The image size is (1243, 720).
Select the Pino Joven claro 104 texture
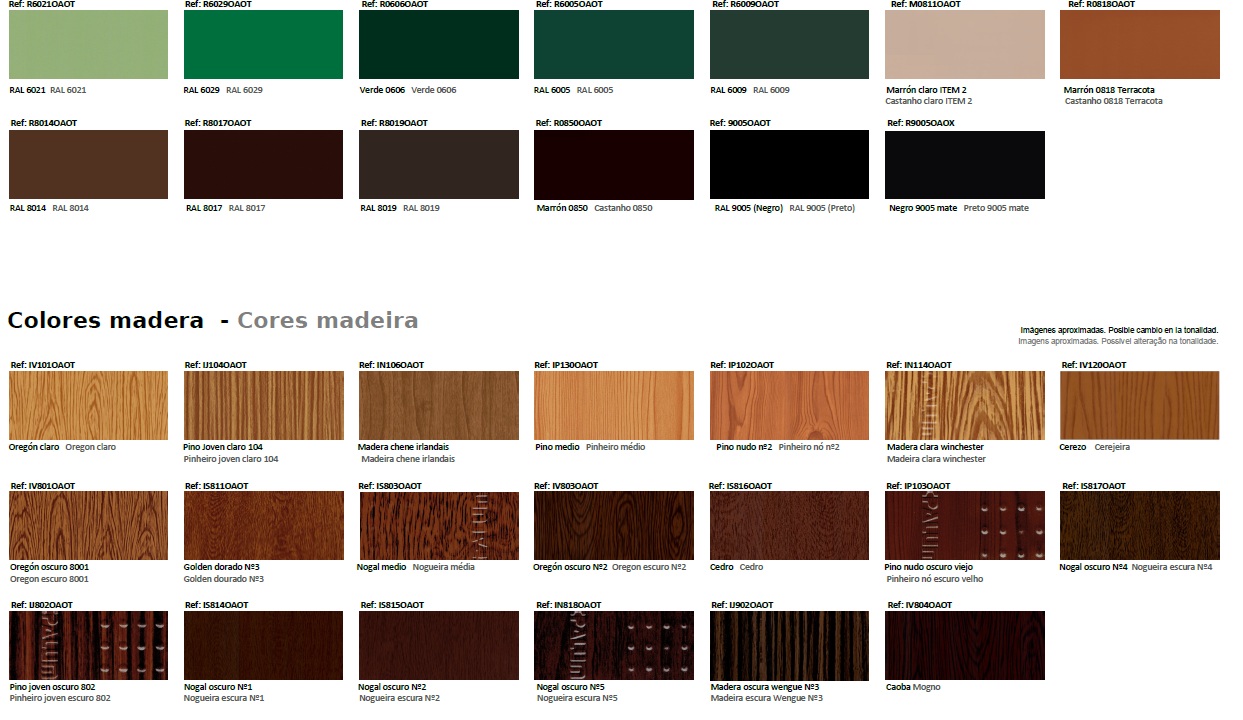pyautogui.click(x=263, y=405)
